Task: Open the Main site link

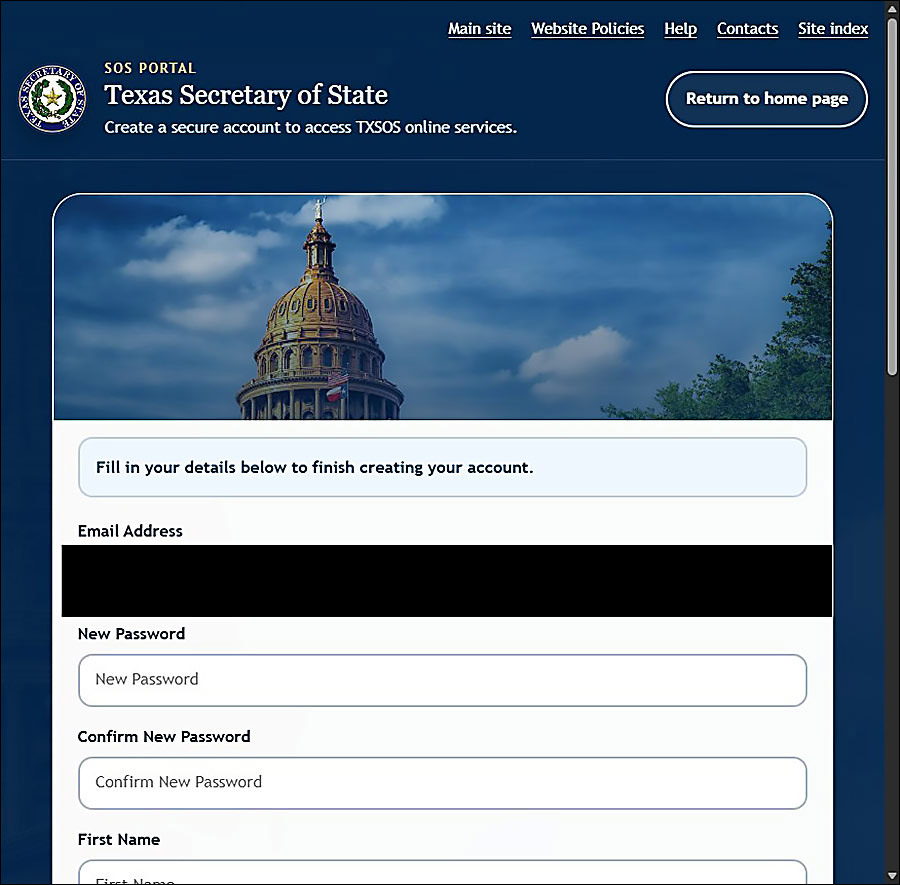Action: (479, 29)
